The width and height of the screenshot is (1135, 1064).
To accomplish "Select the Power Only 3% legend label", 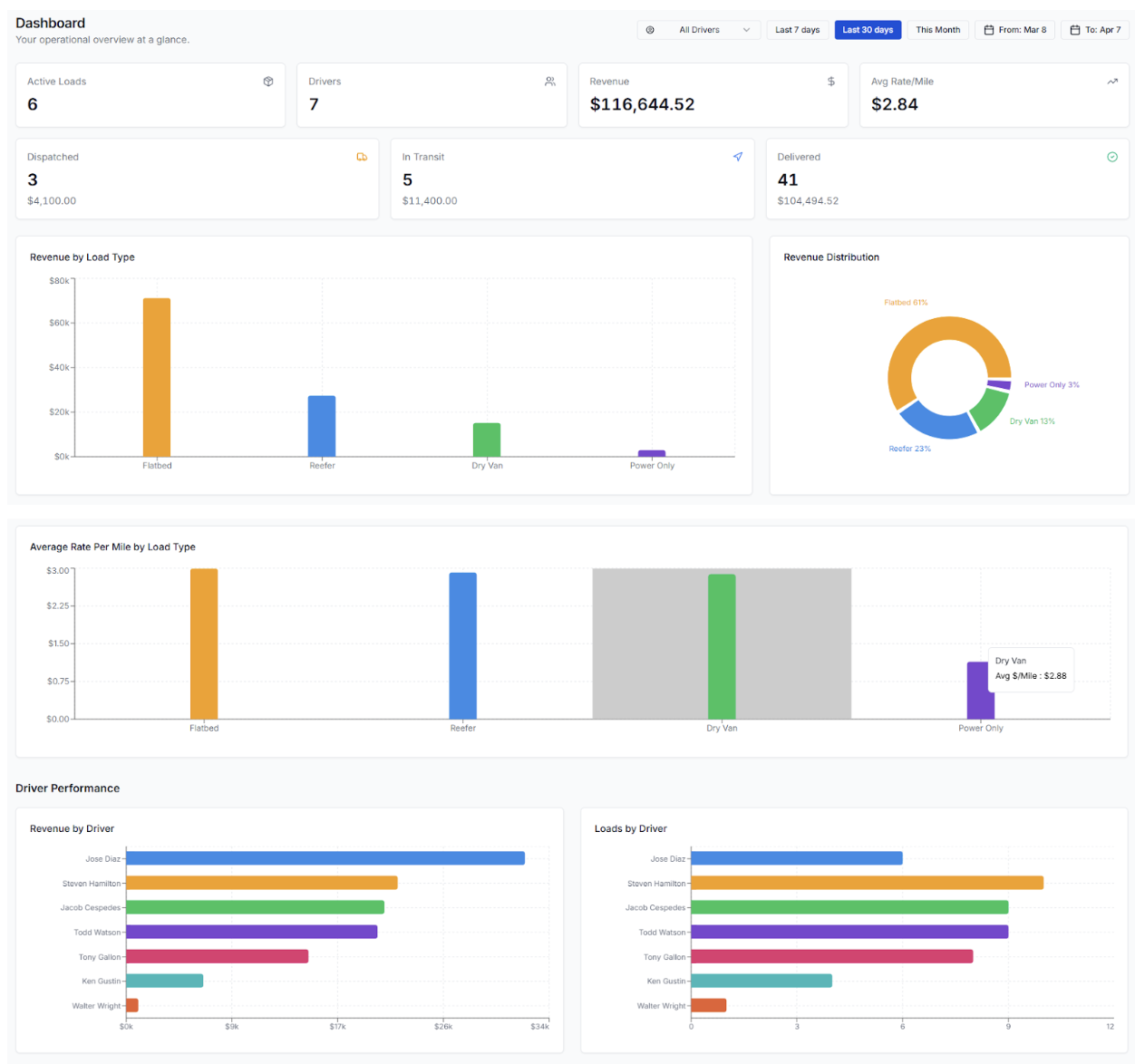I will 1051,384.
